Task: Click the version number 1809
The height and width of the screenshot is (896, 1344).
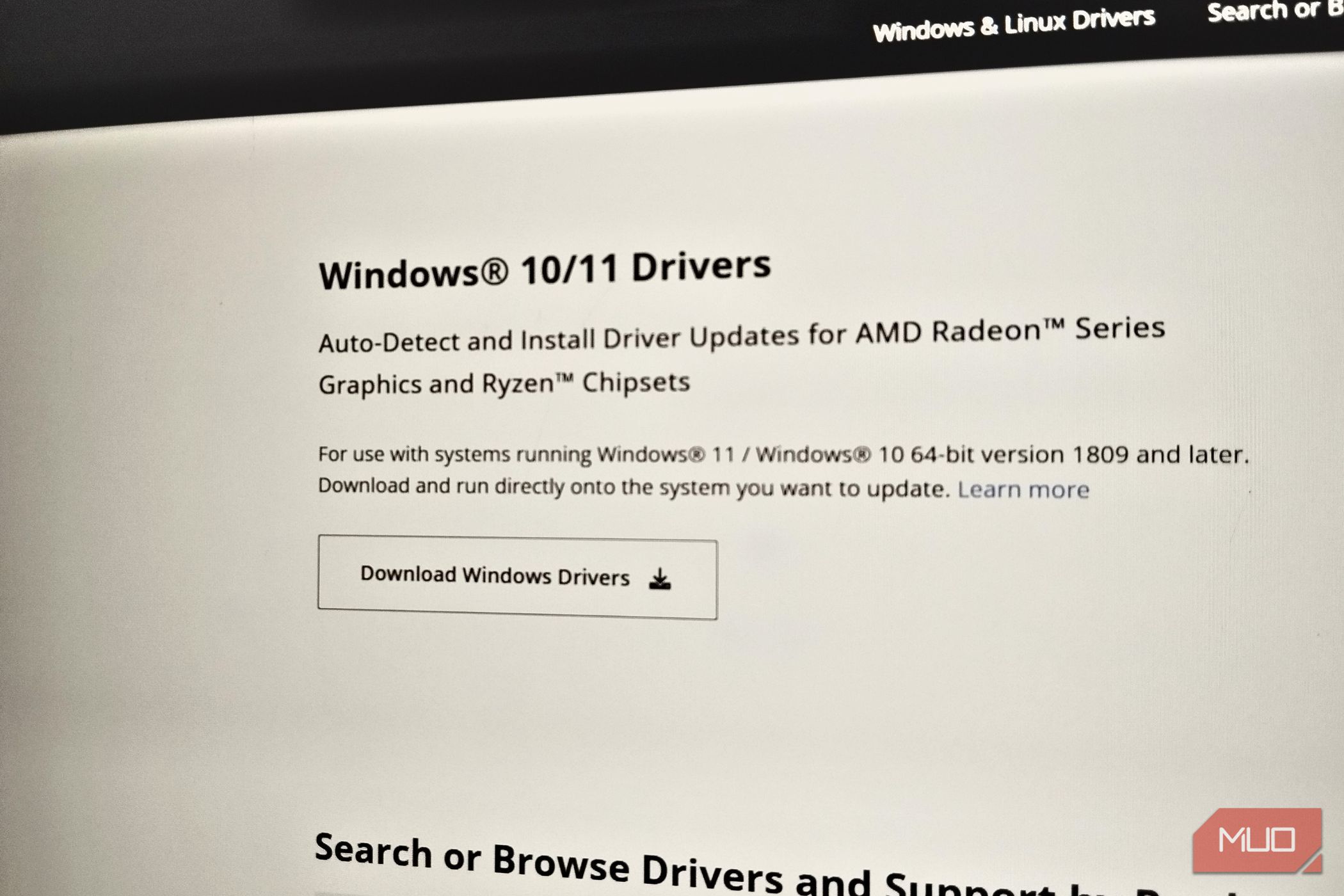Action: coord(1100,454)
